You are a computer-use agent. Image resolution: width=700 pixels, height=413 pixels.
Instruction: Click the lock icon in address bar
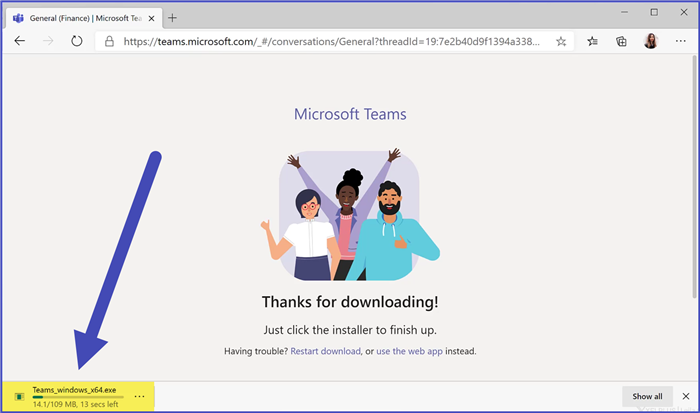coord(110,42)
